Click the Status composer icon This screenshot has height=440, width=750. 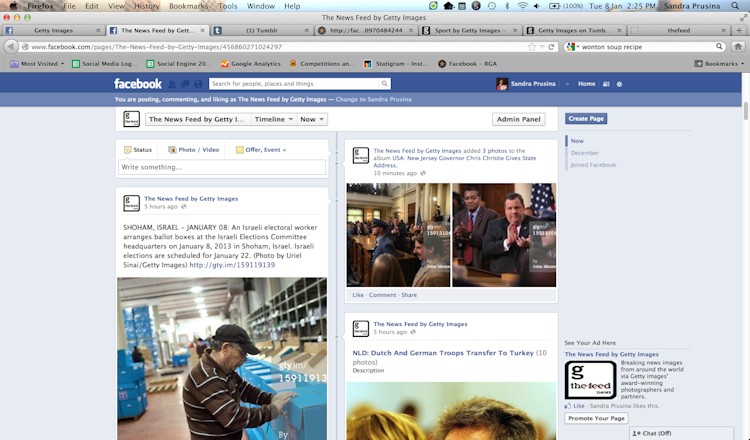point(128,150)
